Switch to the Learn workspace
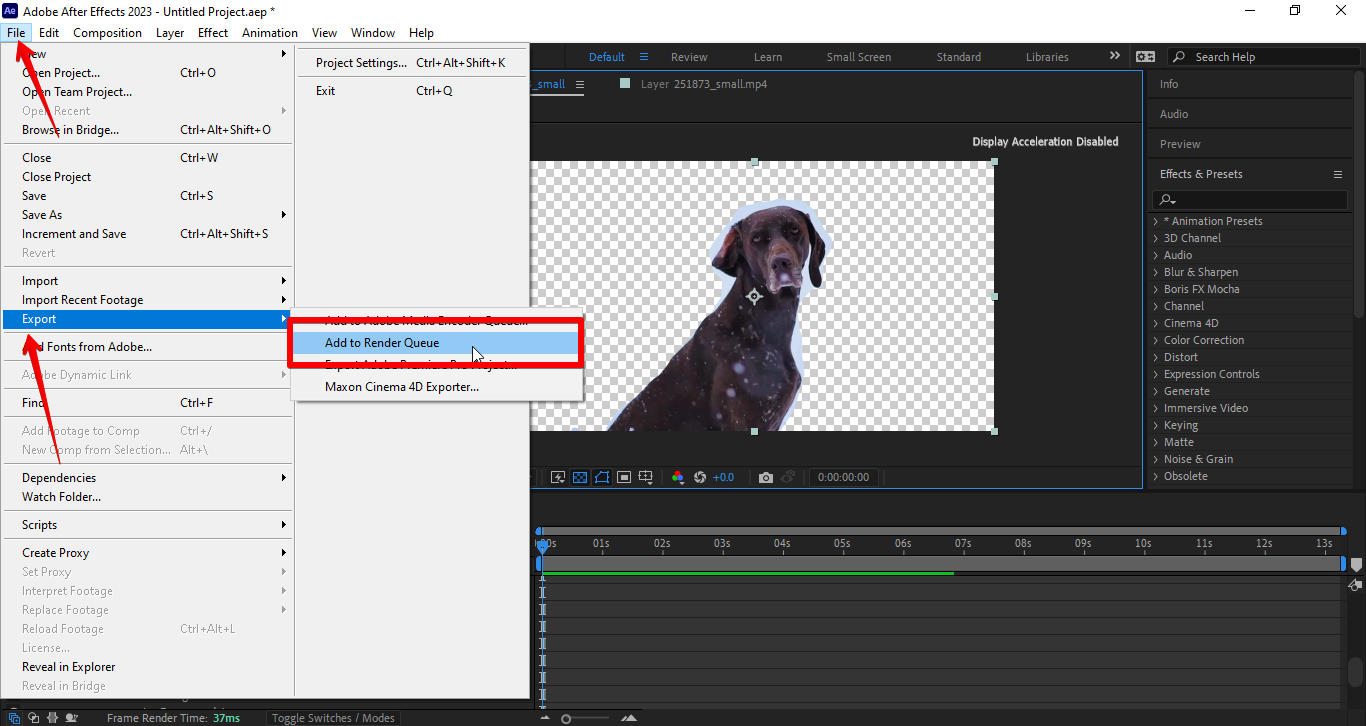This screenshot has height=726, width=1366. pyautogui.click(x=767, y=56)
